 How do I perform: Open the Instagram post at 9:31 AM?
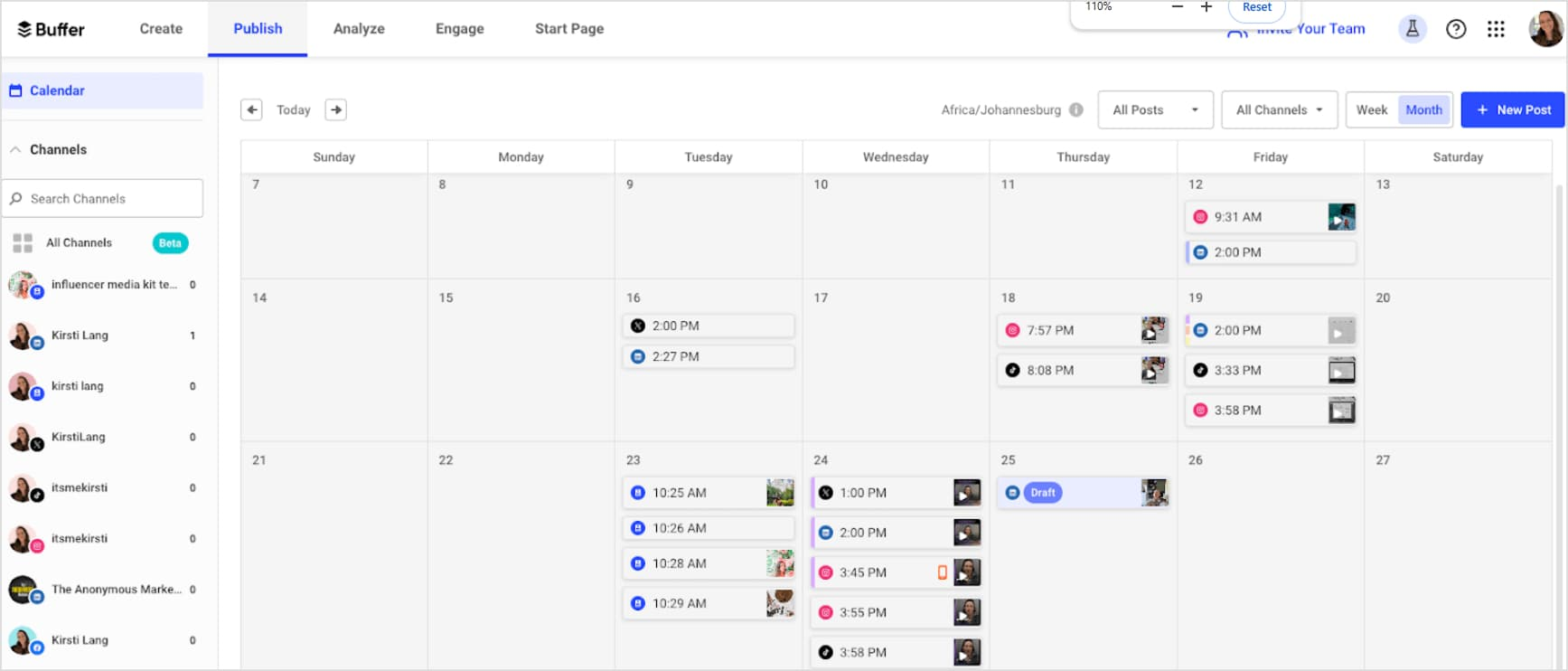1270,217
